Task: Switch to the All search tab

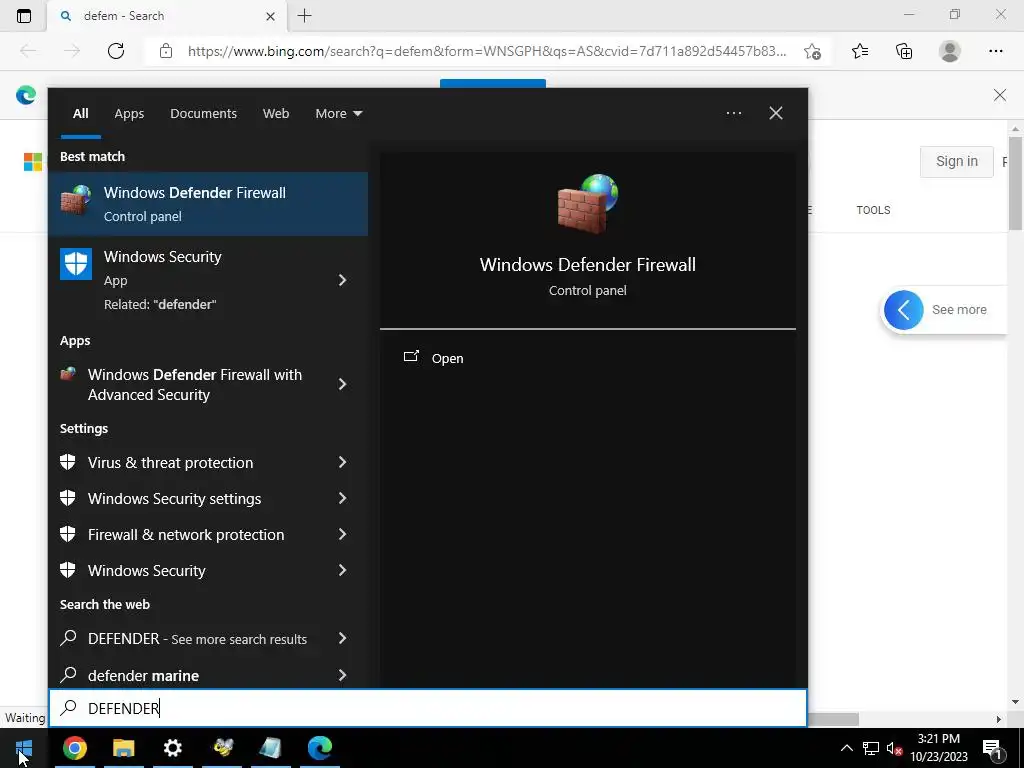Action: coord(80,114)
